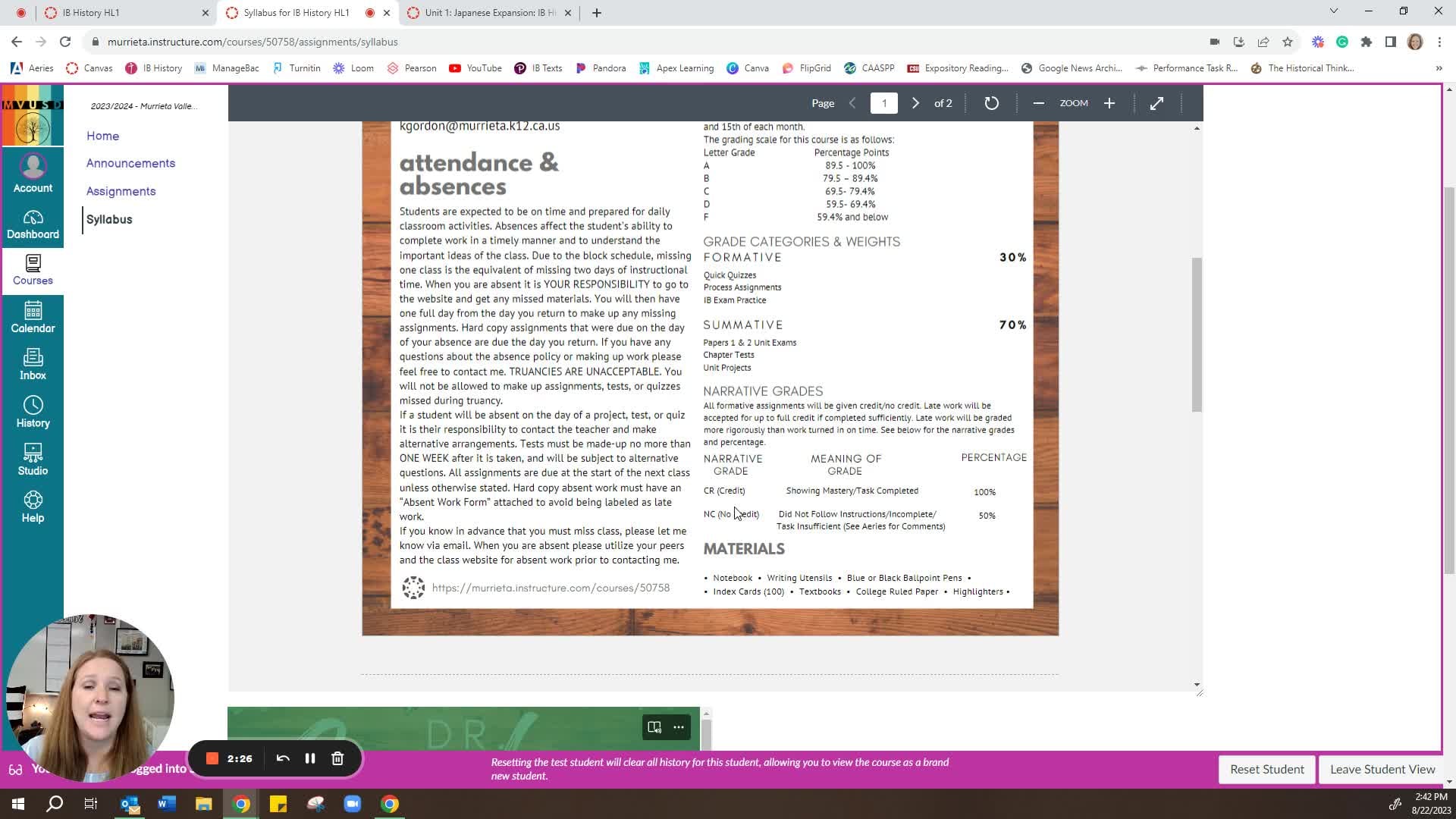Screen dimensions: 1456x819
Task: Go to previous page in document viewer
Action: [852, 103]
